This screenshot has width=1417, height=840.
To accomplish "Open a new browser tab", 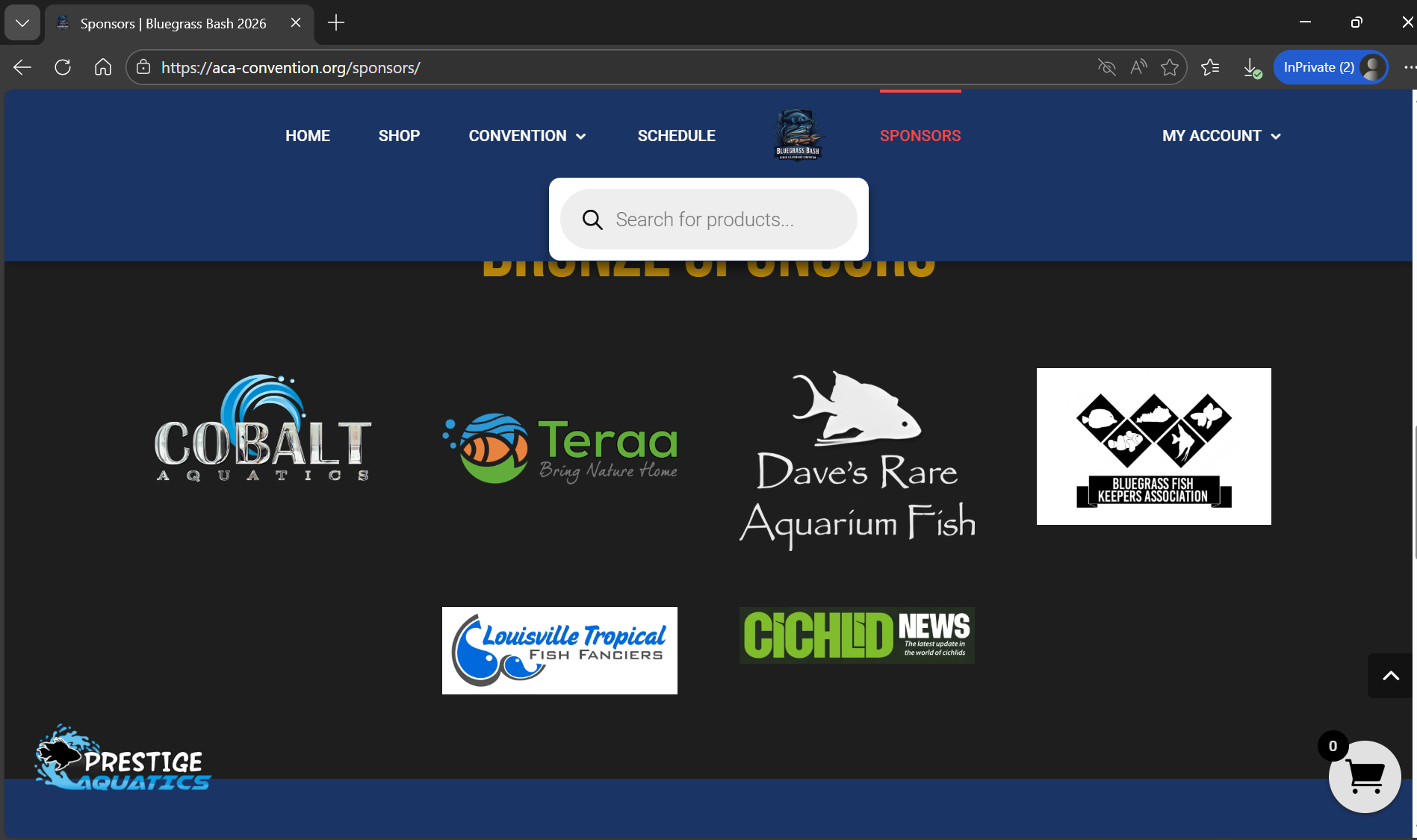I will pos(336,23).
